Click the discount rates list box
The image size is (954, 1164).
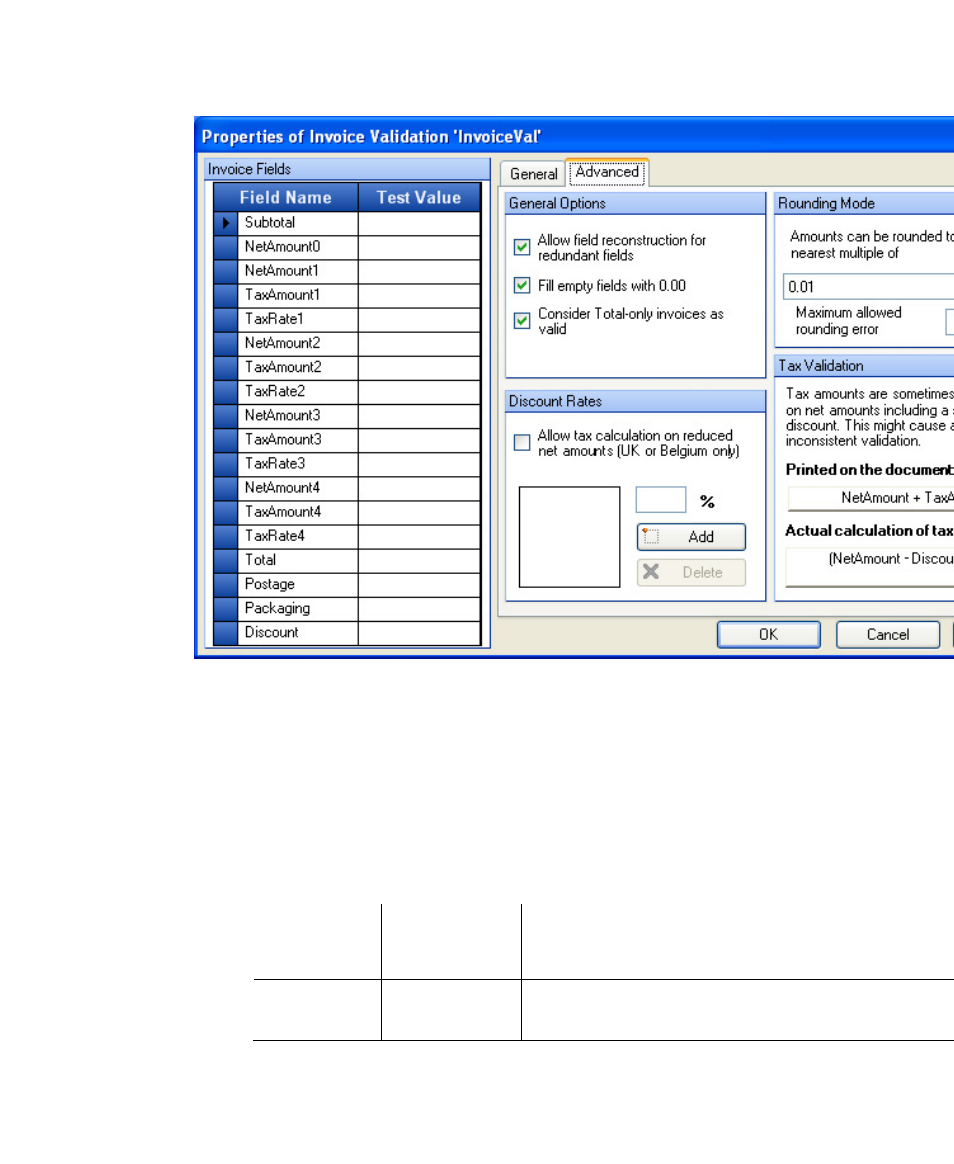point(569,537)
